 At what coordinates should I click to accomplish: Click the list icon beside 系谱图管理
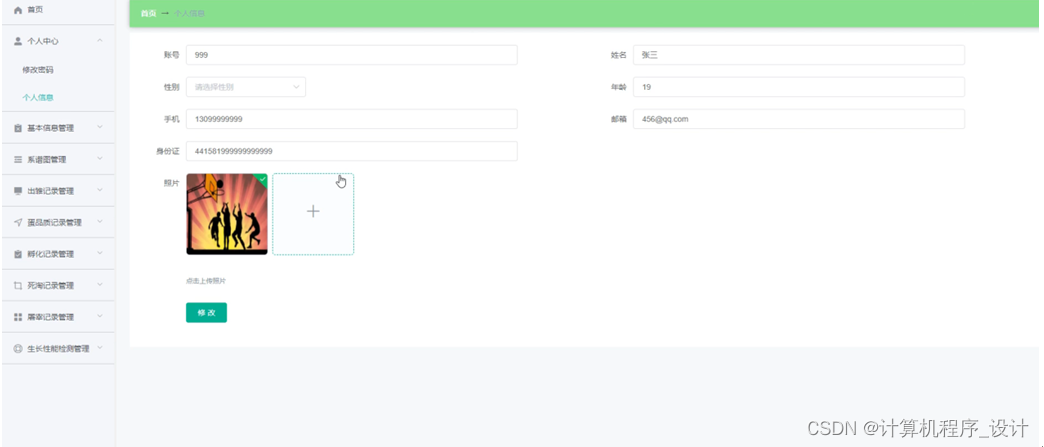[18, 160]
